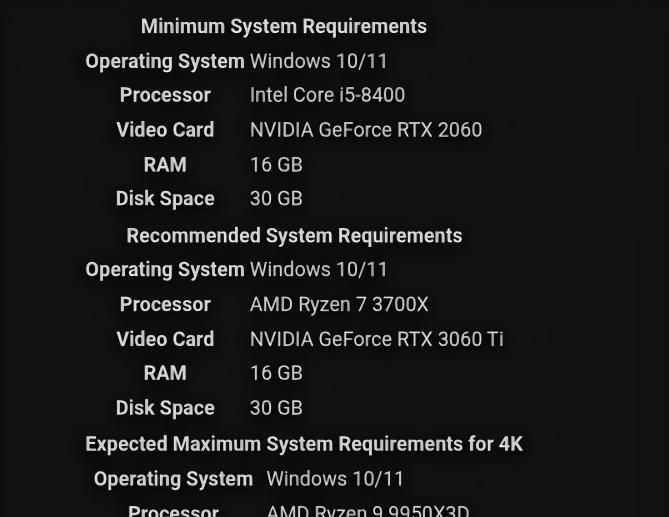Click Windows 10/11 under 4K requirements

(x=335, y=479)
